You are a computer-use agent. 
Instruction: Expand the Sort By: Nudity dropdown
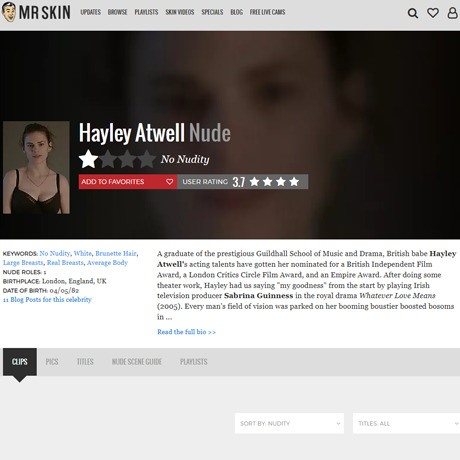289,423
